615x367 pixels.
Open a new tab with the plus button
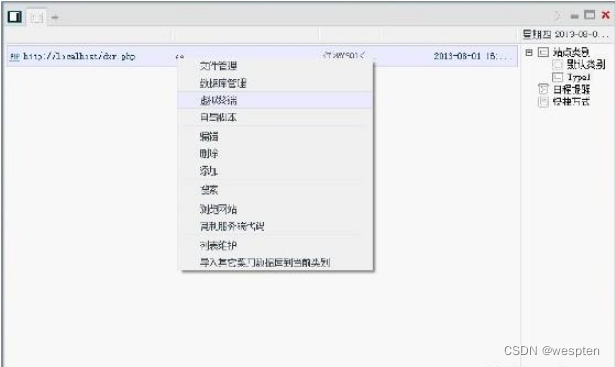coord(55,17)
